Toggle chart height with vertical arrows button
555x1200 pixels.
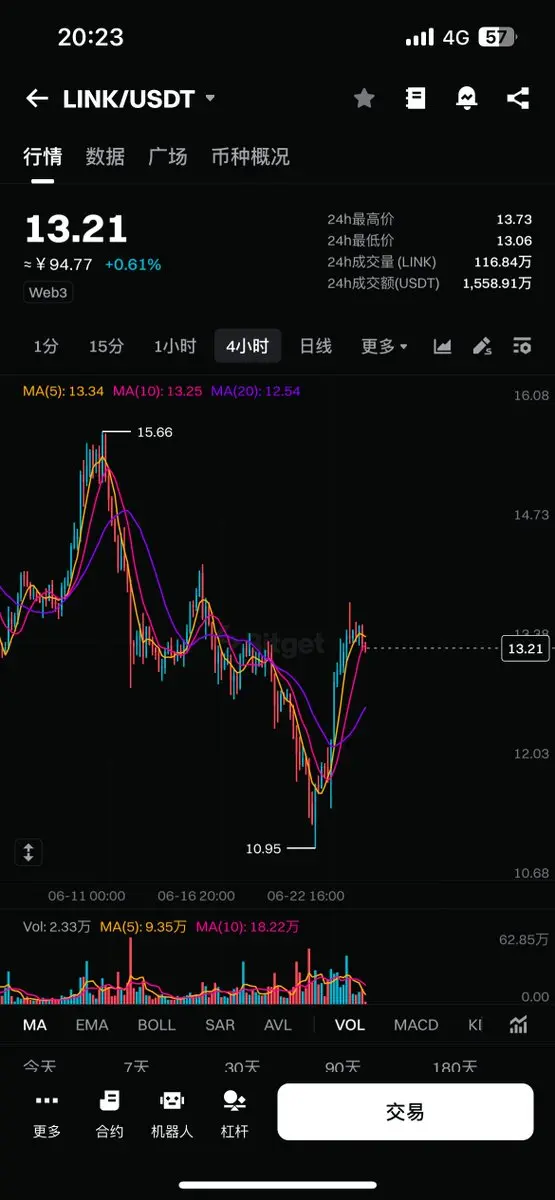click(28, 853)
